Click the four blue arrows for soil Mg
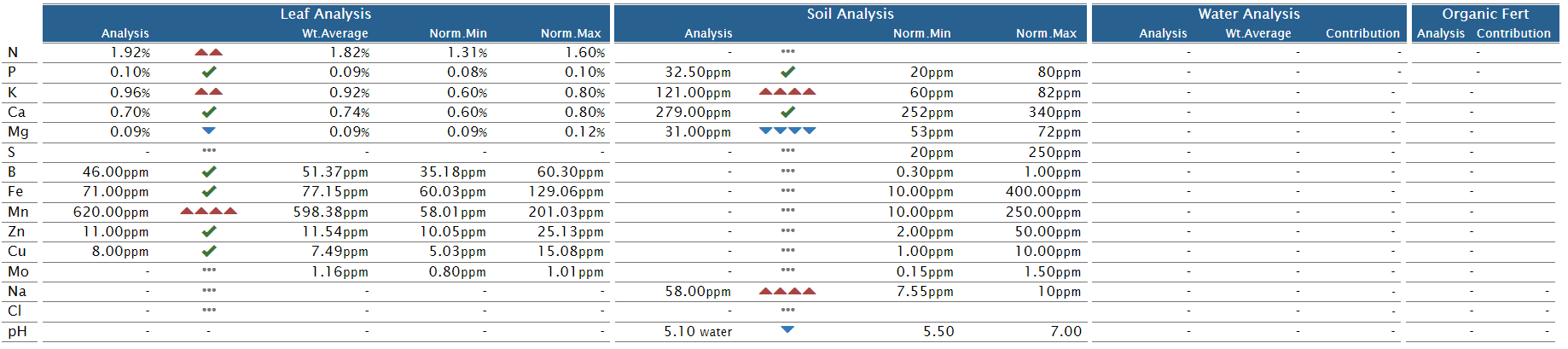 [787, 131]
